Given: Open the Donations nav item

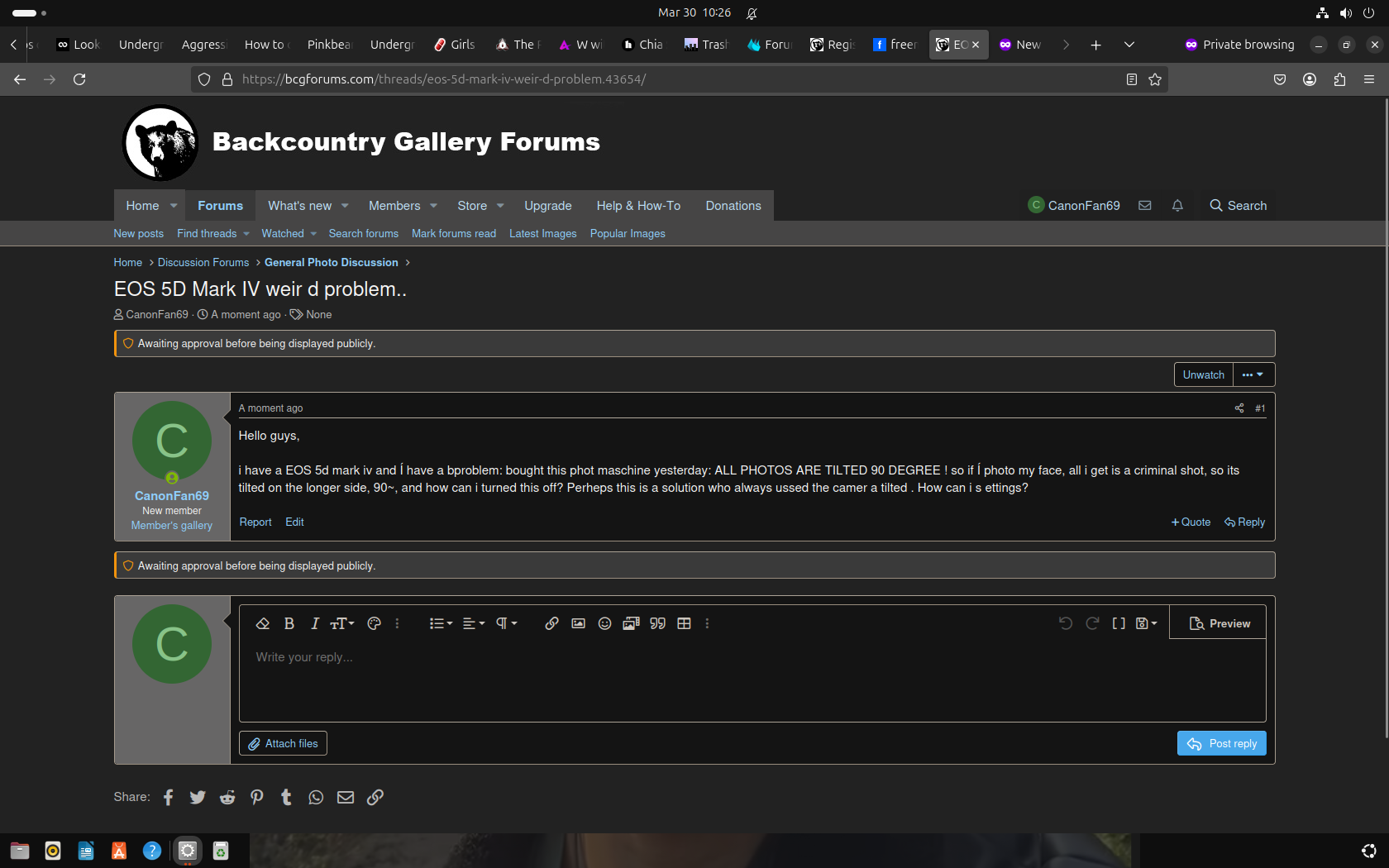Looking at the screenshot, I should [x=733, y=206].
